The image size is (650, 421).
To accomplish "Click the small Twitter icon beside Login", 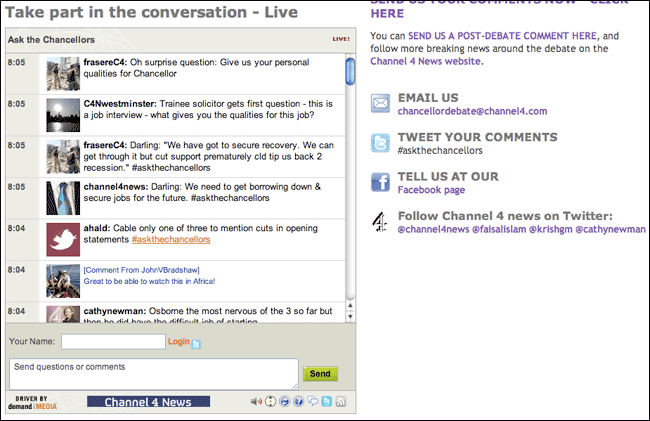I will click(196, 344).
